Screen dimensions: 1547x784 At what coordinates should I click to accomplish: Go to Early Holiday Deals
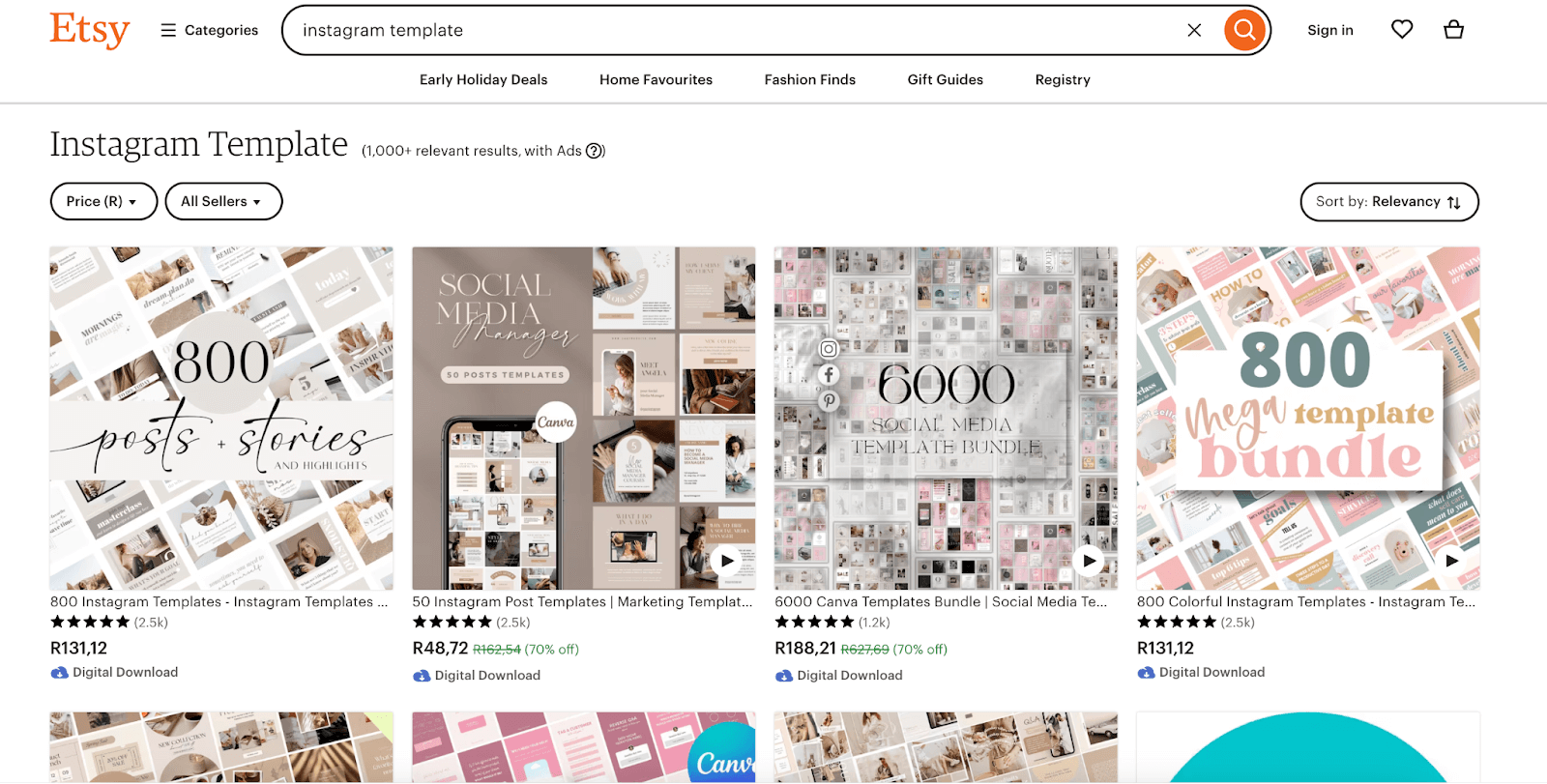[482, 79]
